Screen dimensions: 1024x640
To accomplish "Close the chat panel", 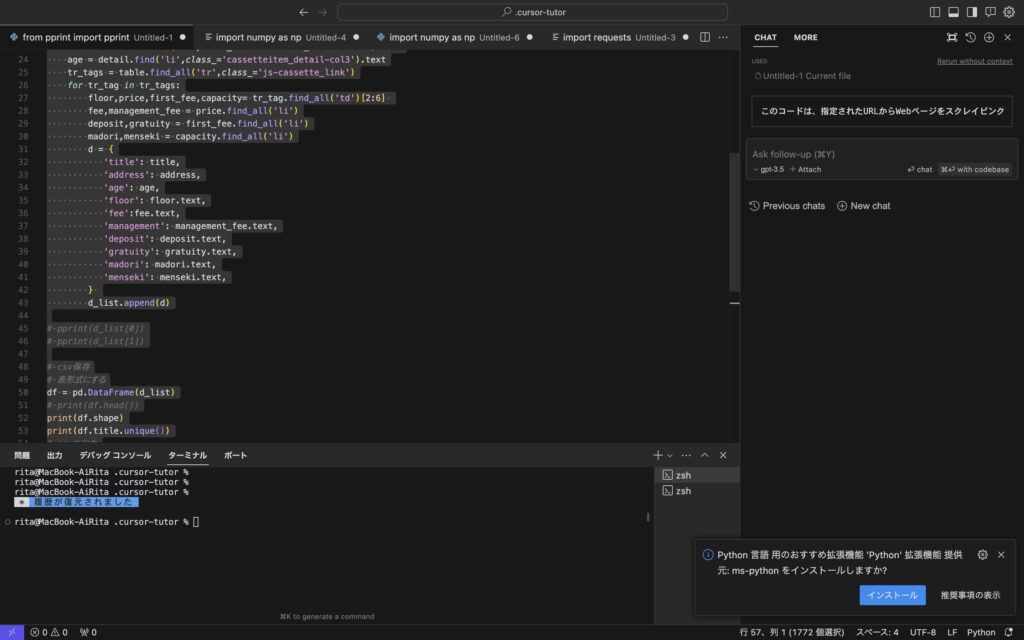I will [x=1008, y=37].
